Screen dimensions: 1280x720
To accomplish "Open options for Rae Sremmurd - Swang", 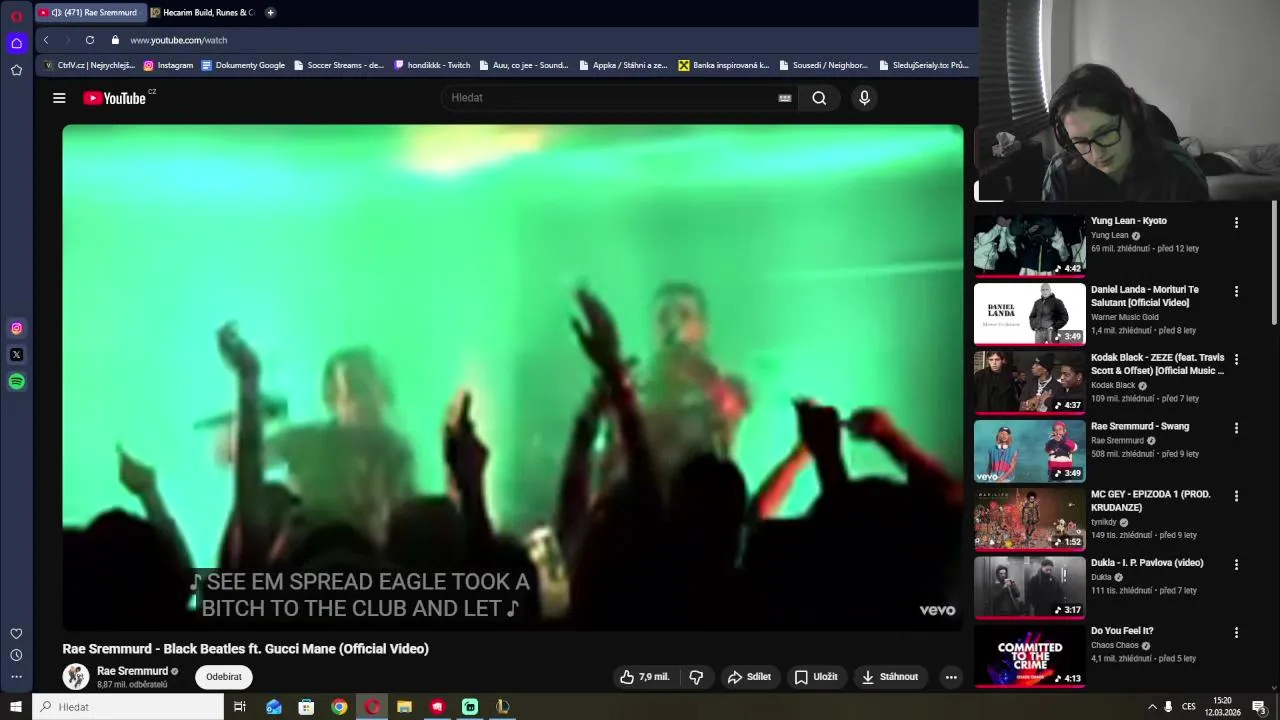I will [x=1236, y=428].
